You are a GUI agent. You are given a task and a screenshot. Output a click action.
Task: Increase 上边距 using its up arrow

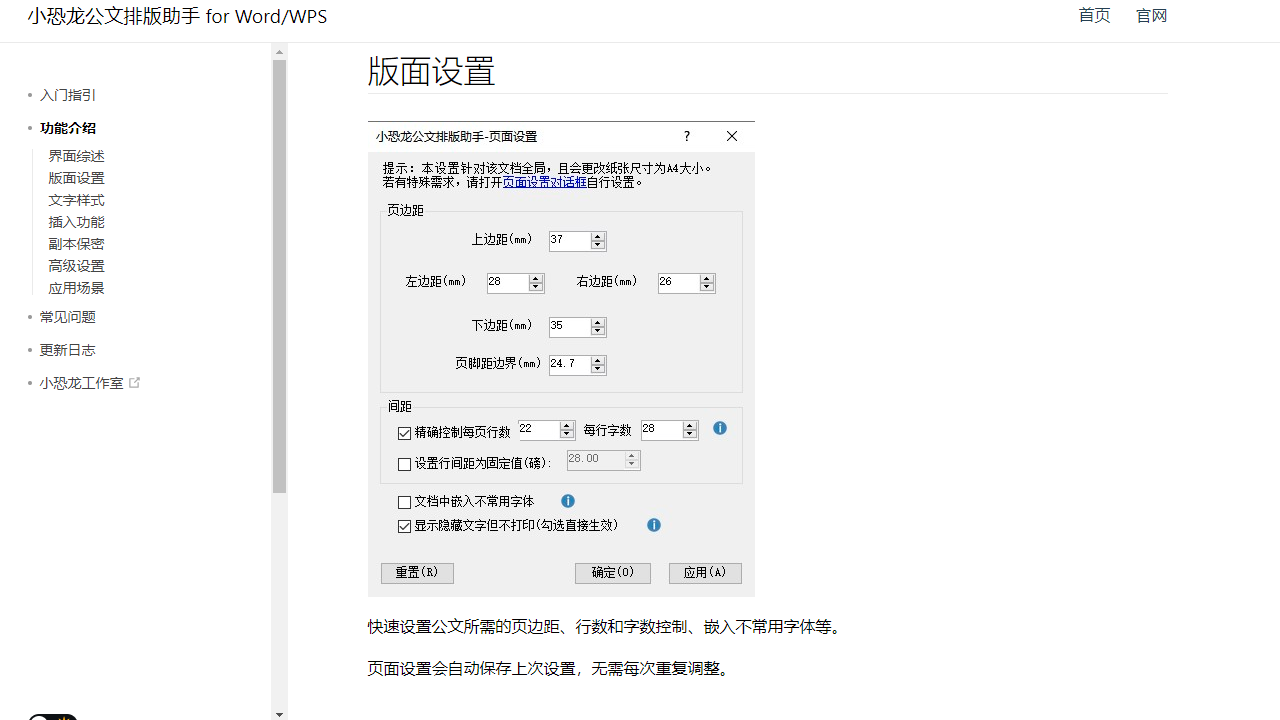pyautogui.click(x=598, y=236)
